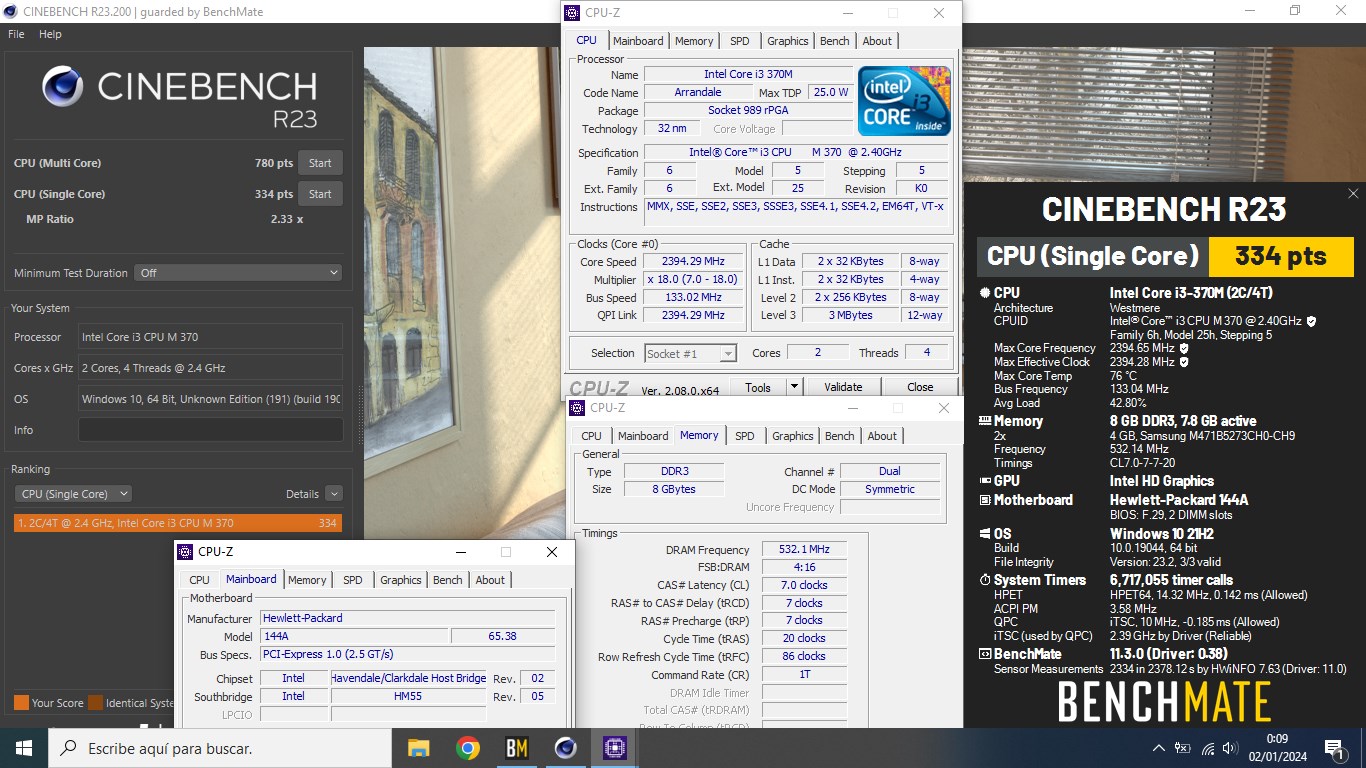Screen dimensions: 1366x768
Task: Click the CPU section icon in the BenchMate panel
Action: point(984,293)
